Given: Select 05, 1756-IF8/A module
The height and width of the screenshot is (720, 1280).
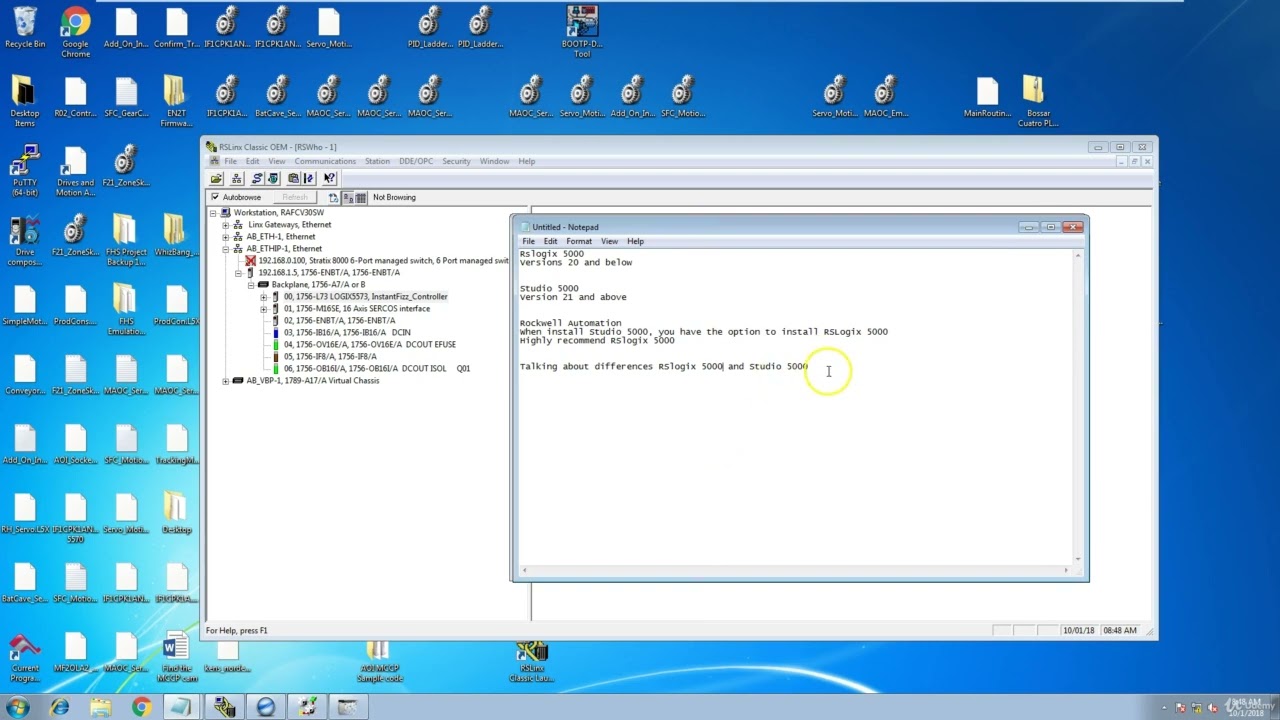Looking at the screenshot, I should 330,357.
